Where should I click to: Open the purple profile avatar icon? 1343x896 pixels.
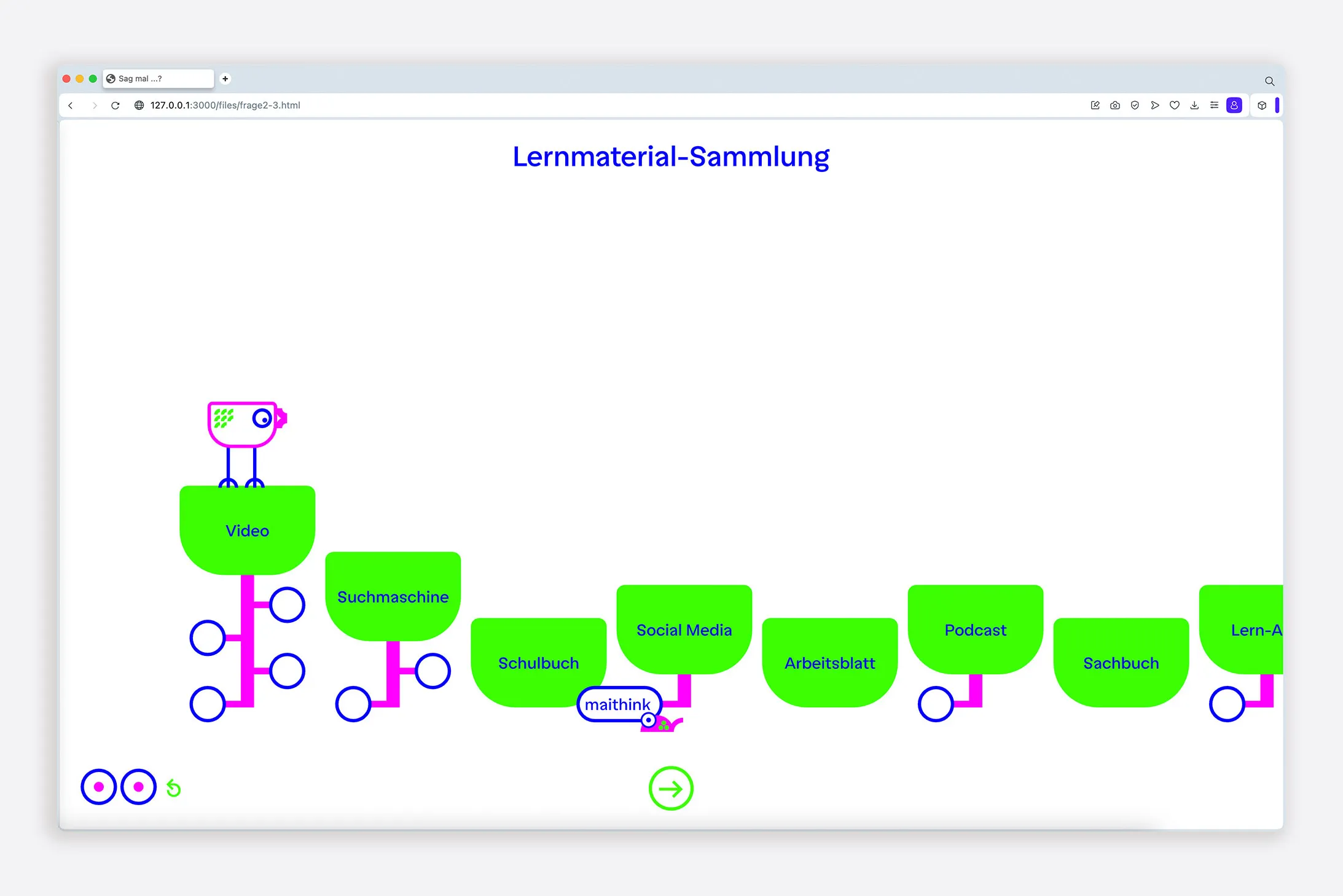[x=1234, y=105]
